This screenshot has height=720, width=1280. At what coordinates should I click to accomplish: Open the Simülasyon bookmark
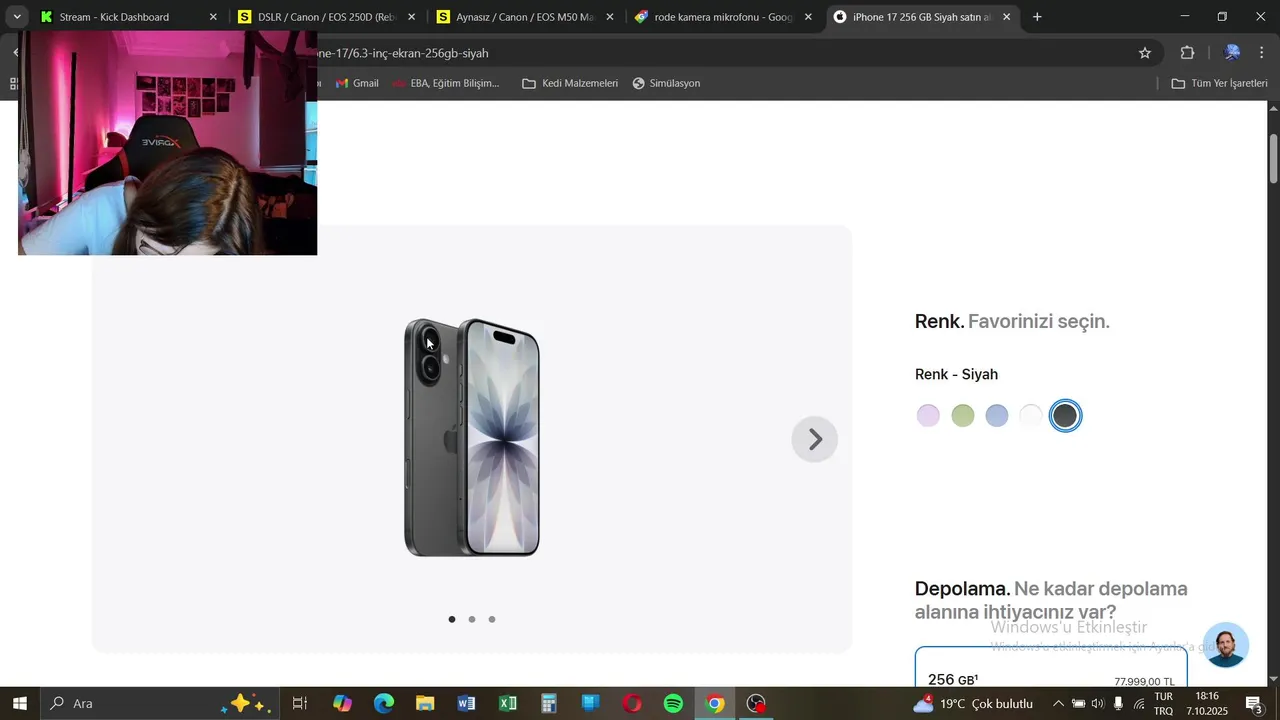[666, 83]
